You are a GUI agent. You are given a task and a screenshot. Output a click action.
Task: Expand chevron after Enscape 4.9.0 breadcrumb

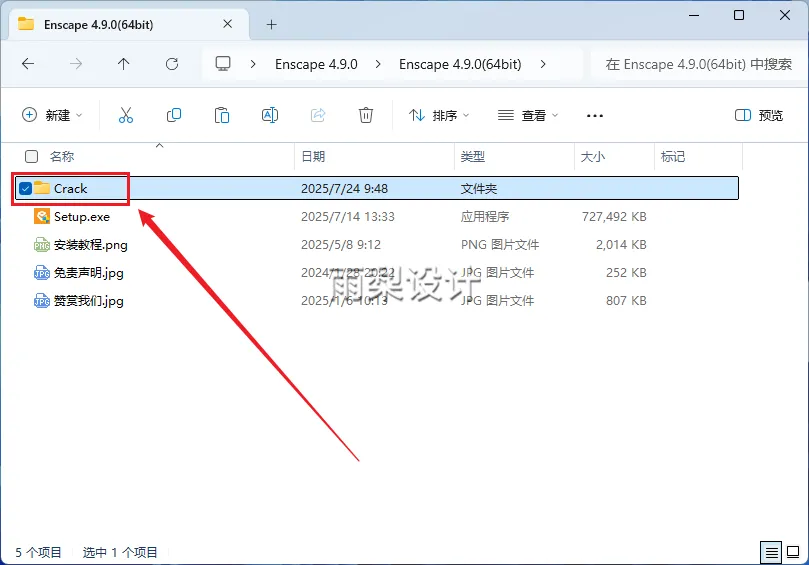(x=378, y=64)
